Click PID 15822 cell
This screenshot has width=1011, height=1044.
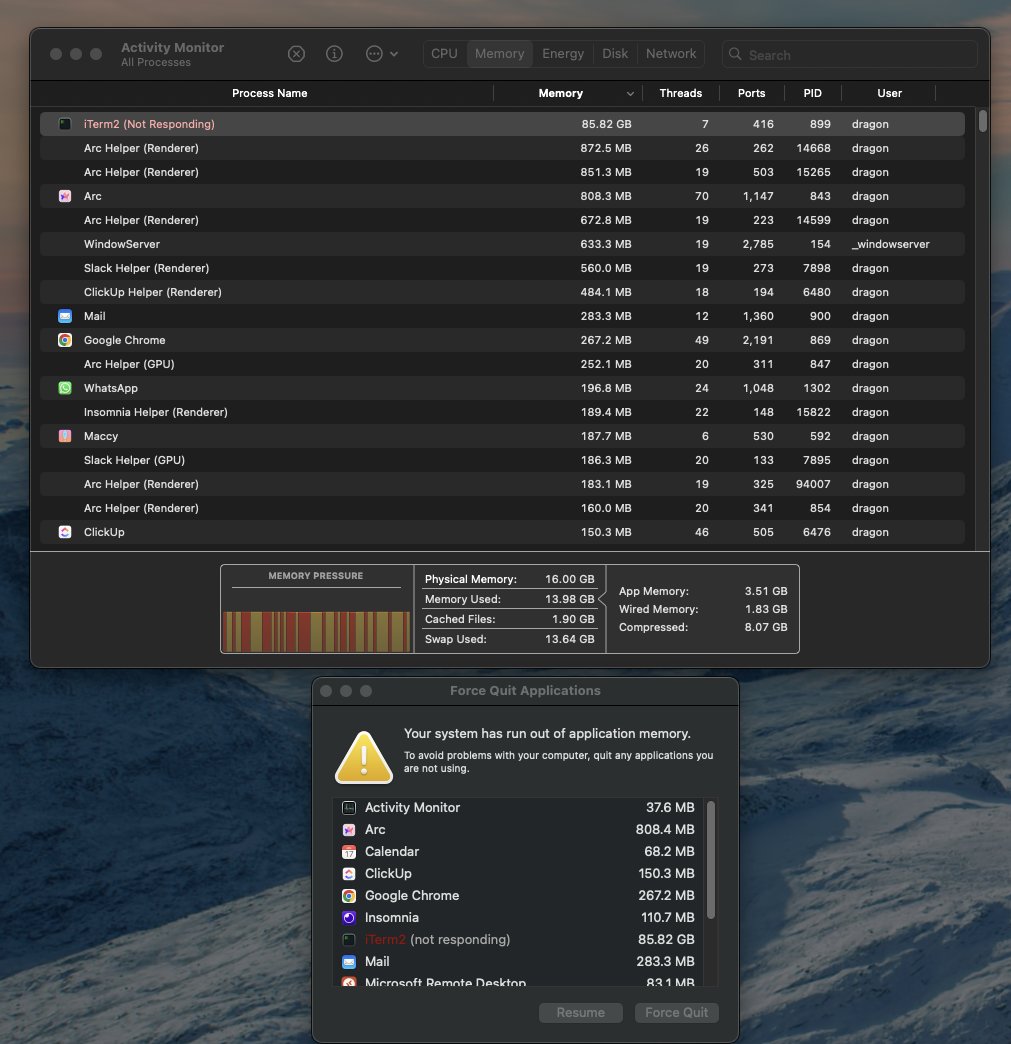point(813,411)
